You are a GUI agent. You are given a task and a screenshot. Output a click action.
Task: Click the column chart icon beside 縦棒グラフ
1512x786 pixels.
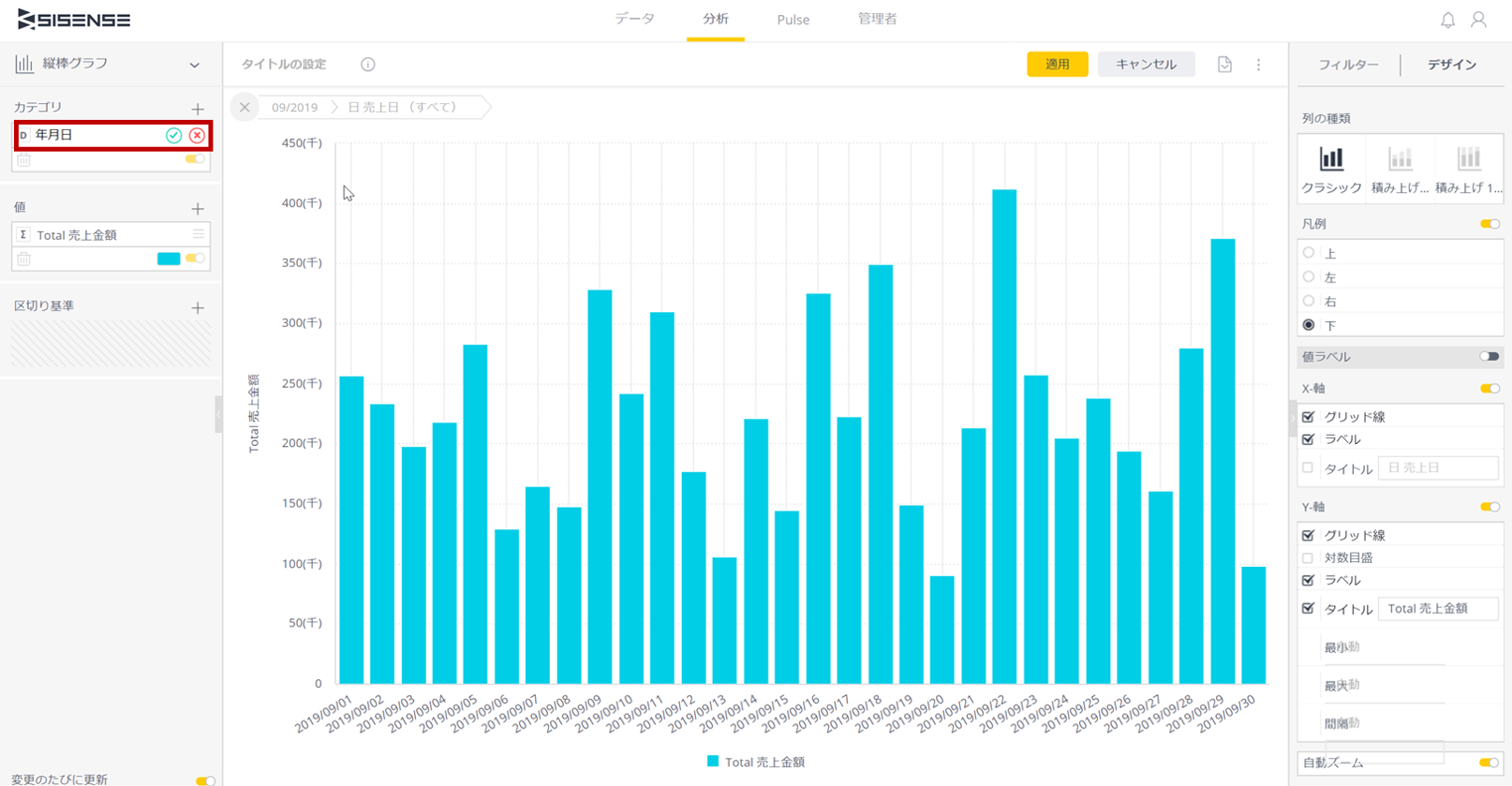(x=24, y=64)
